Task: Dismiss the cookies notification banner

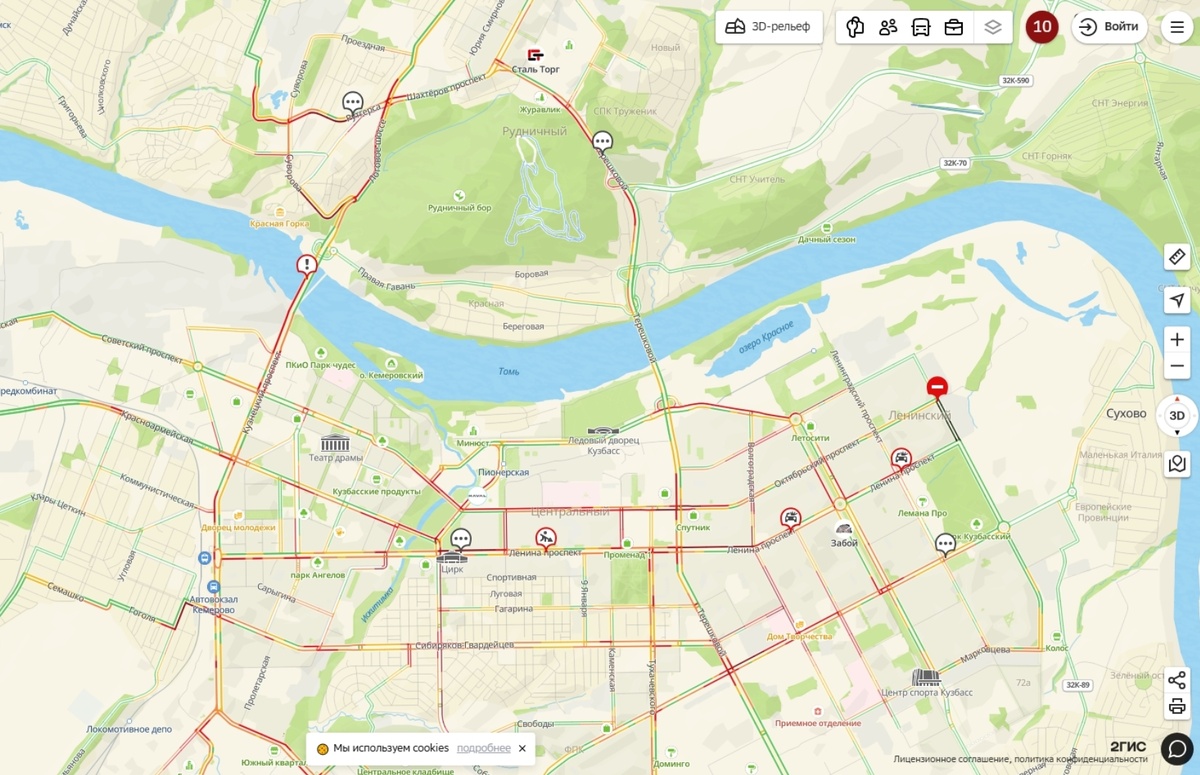Action: pos(522,748)
